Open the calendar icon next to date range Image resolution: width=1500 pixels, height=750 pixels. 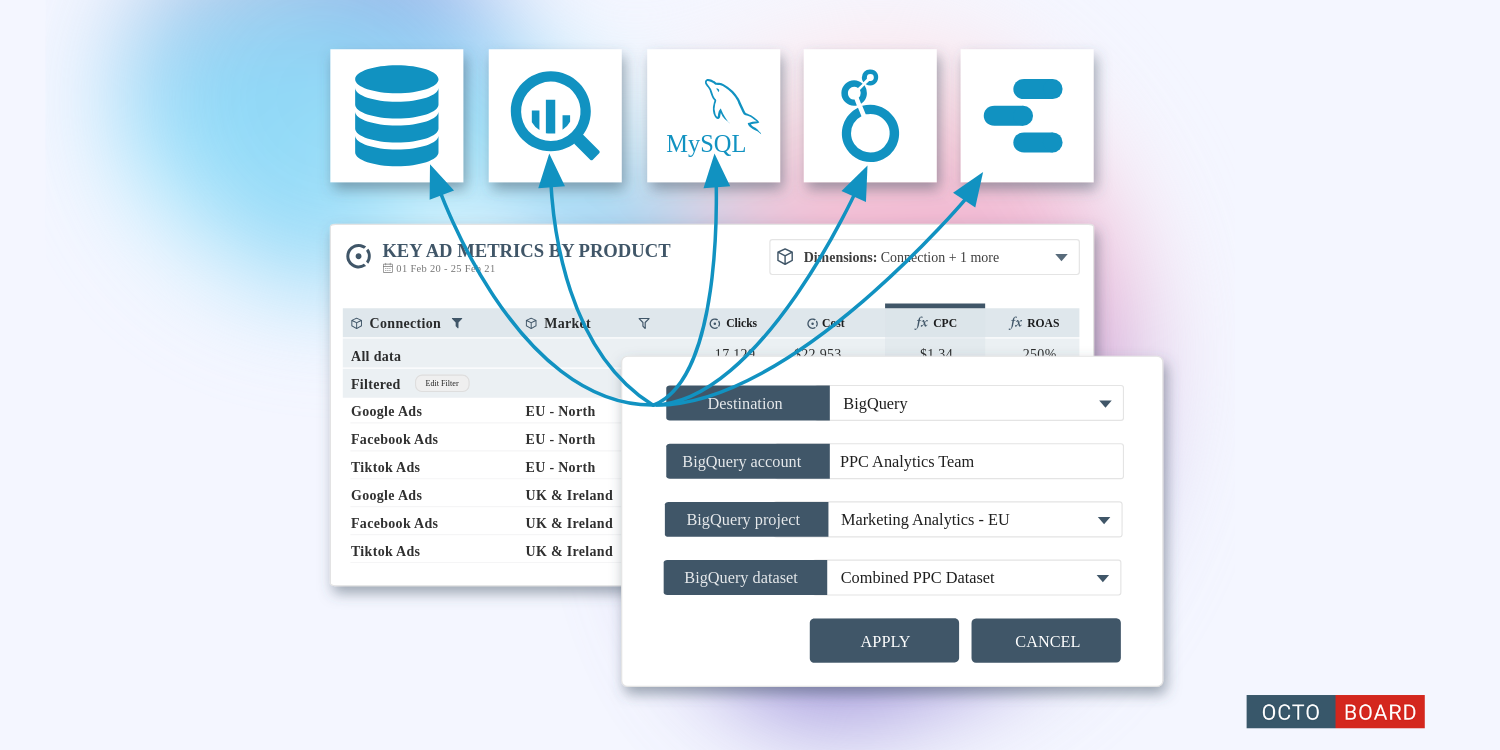[388, 268]
